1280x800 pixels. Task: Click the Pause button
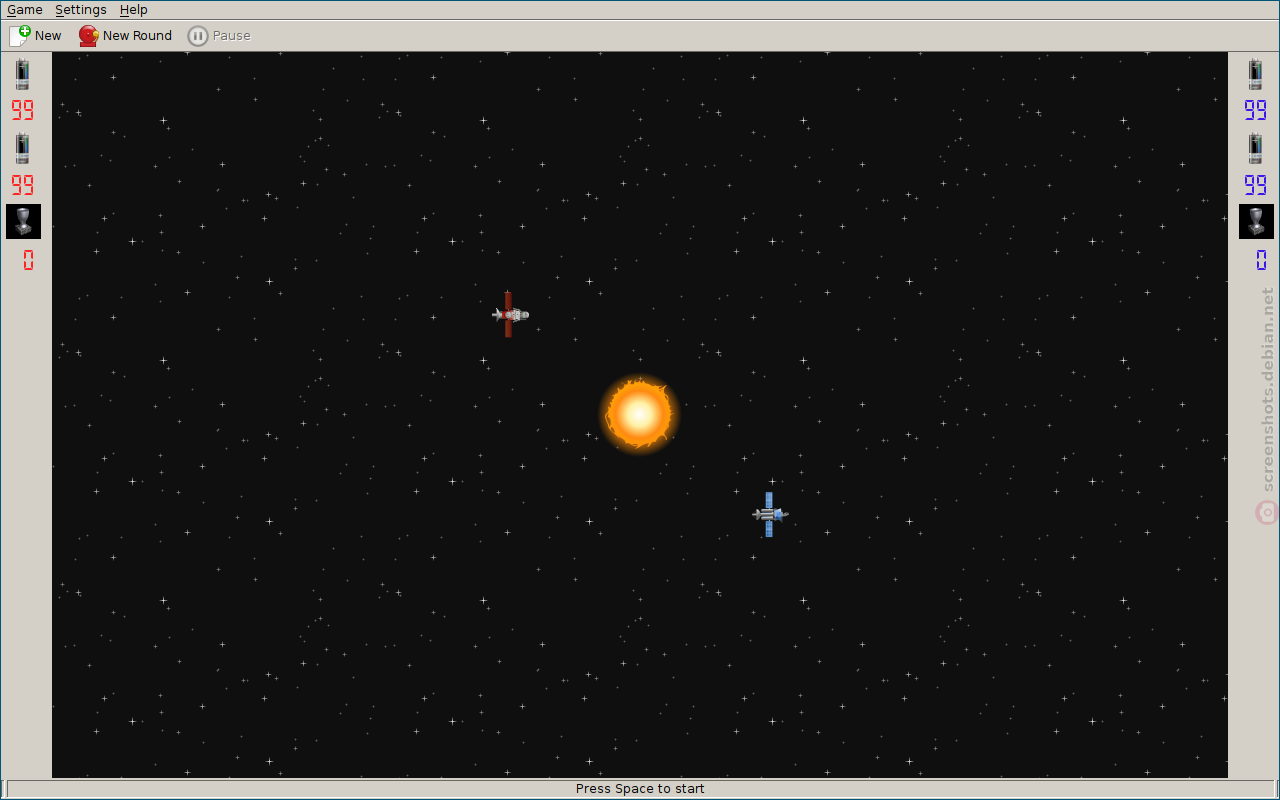[x=220, y=36]
